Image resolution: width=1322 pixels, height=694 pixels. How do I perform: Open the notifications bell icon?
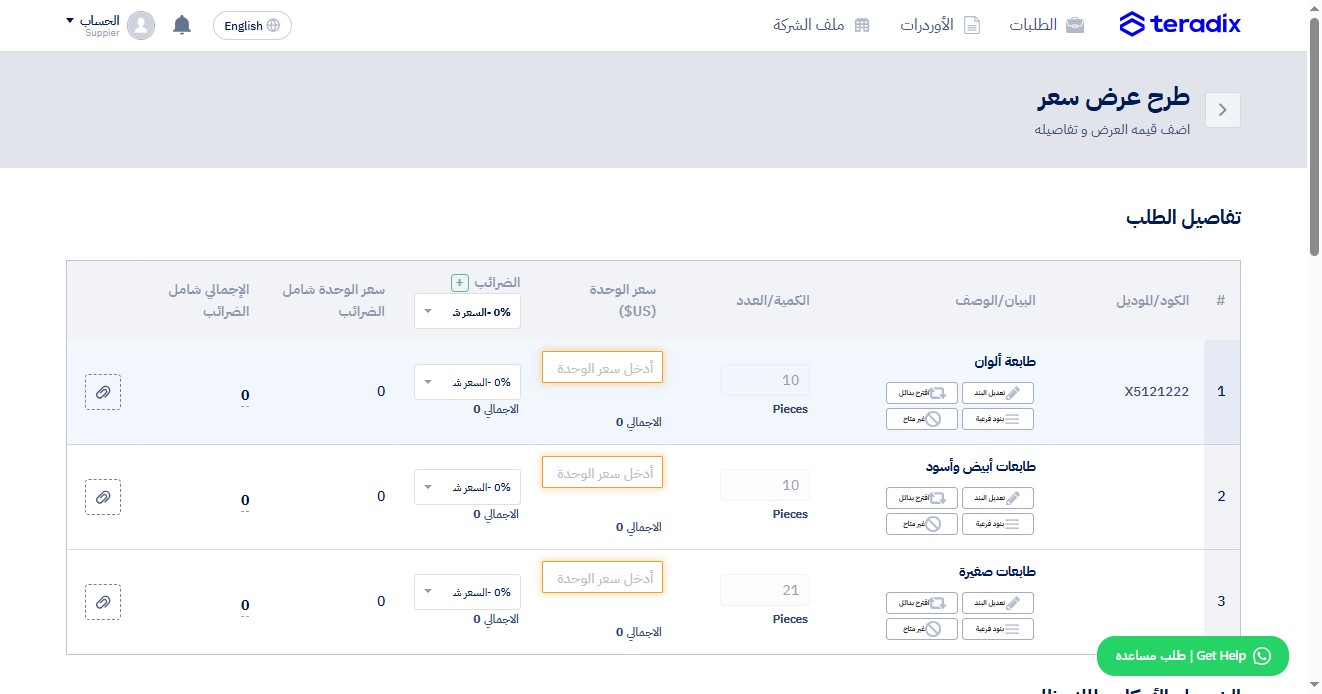click(x=182, y=26)
